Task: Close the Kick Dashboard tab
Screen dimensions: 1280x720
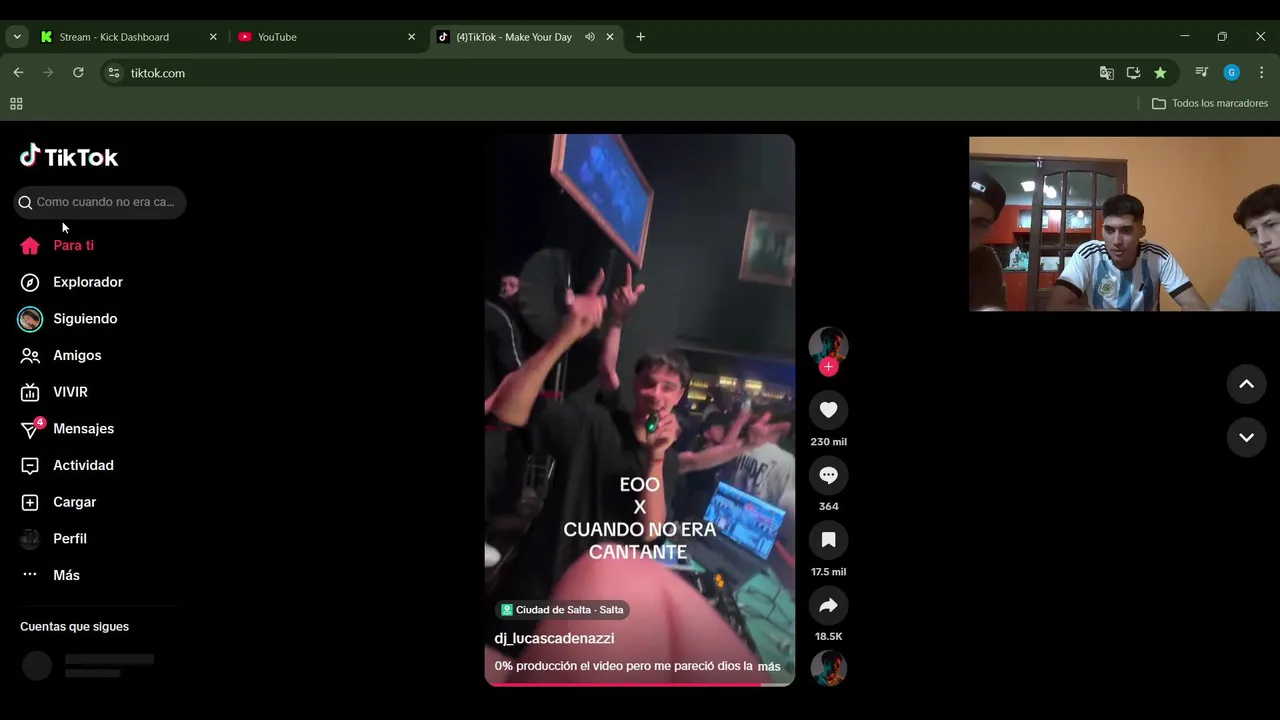Action: [x=213, y=37]
